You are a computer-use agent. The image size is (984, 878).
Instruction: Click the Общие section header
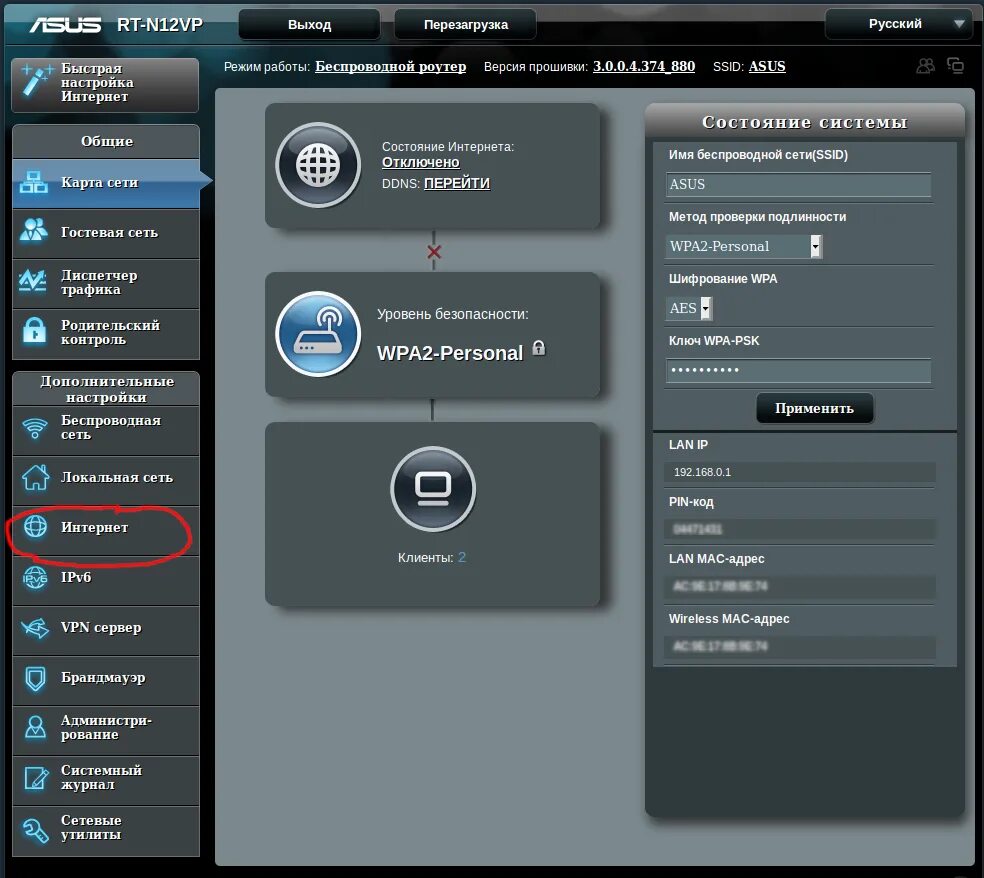point(106,141)
